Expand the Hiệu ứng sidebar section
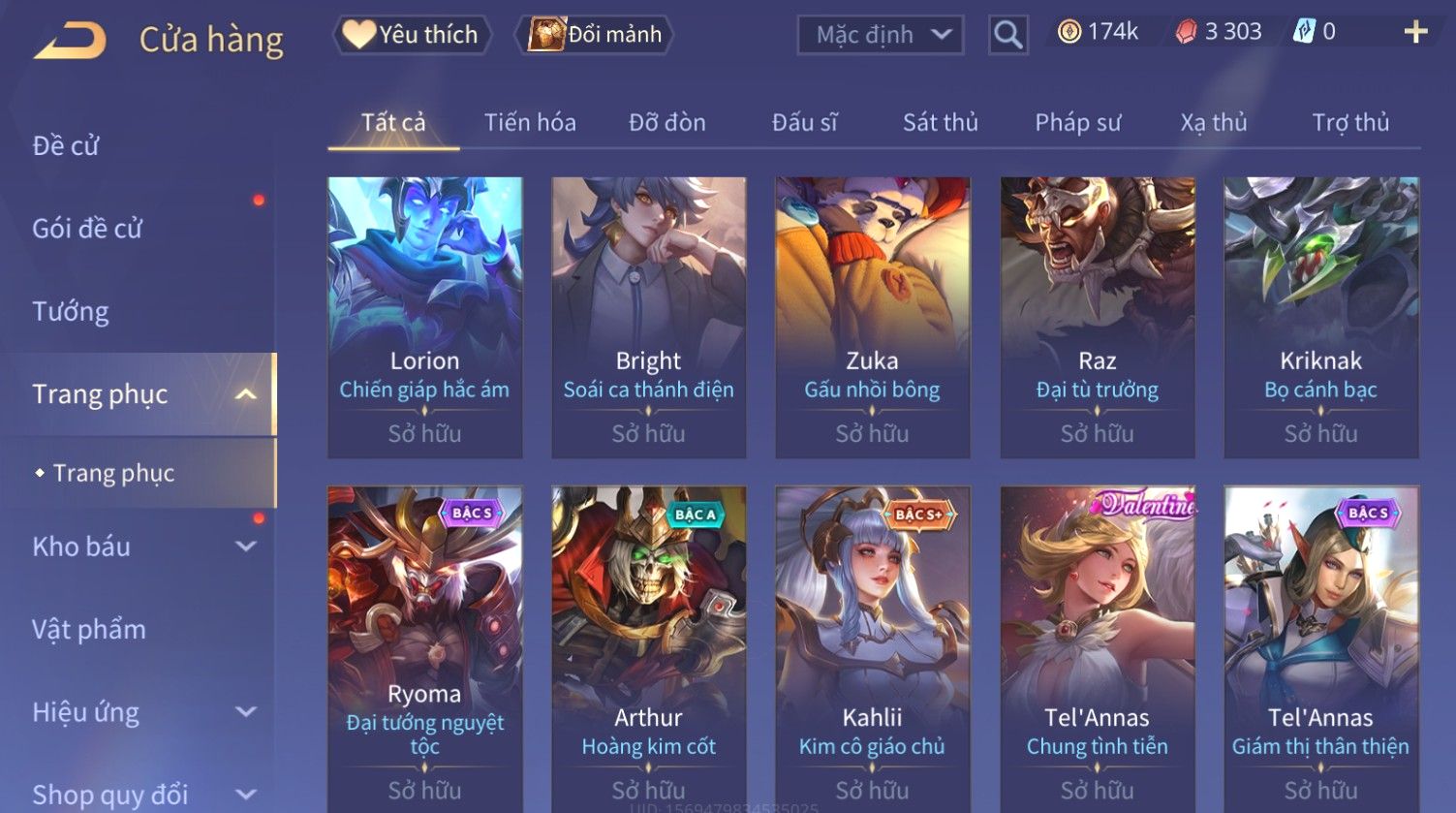The width and height of the screenshot is (1456, 813). point(246,712)
